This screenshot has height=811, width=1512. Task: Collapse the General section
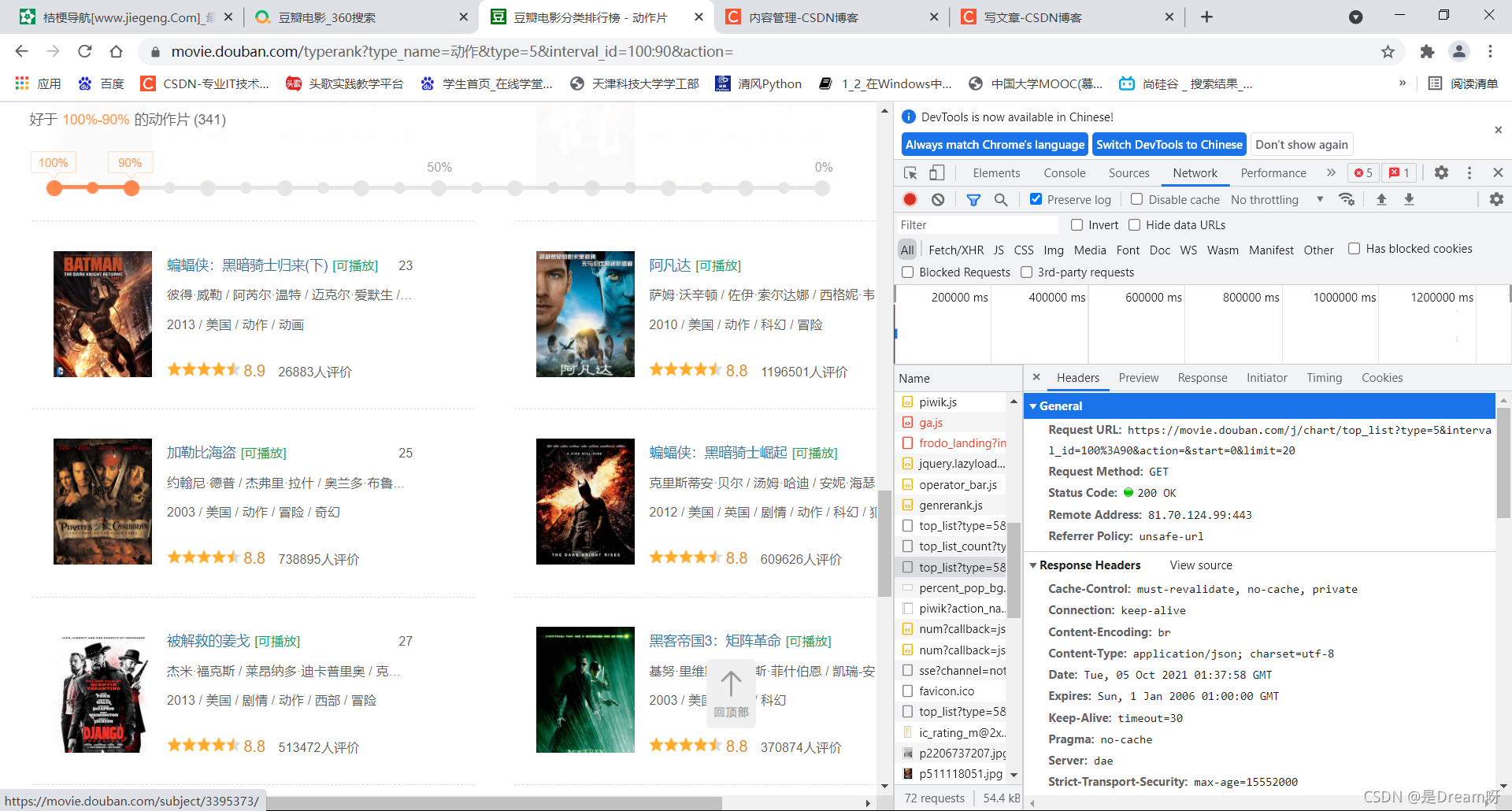[x=1033, y=406]
